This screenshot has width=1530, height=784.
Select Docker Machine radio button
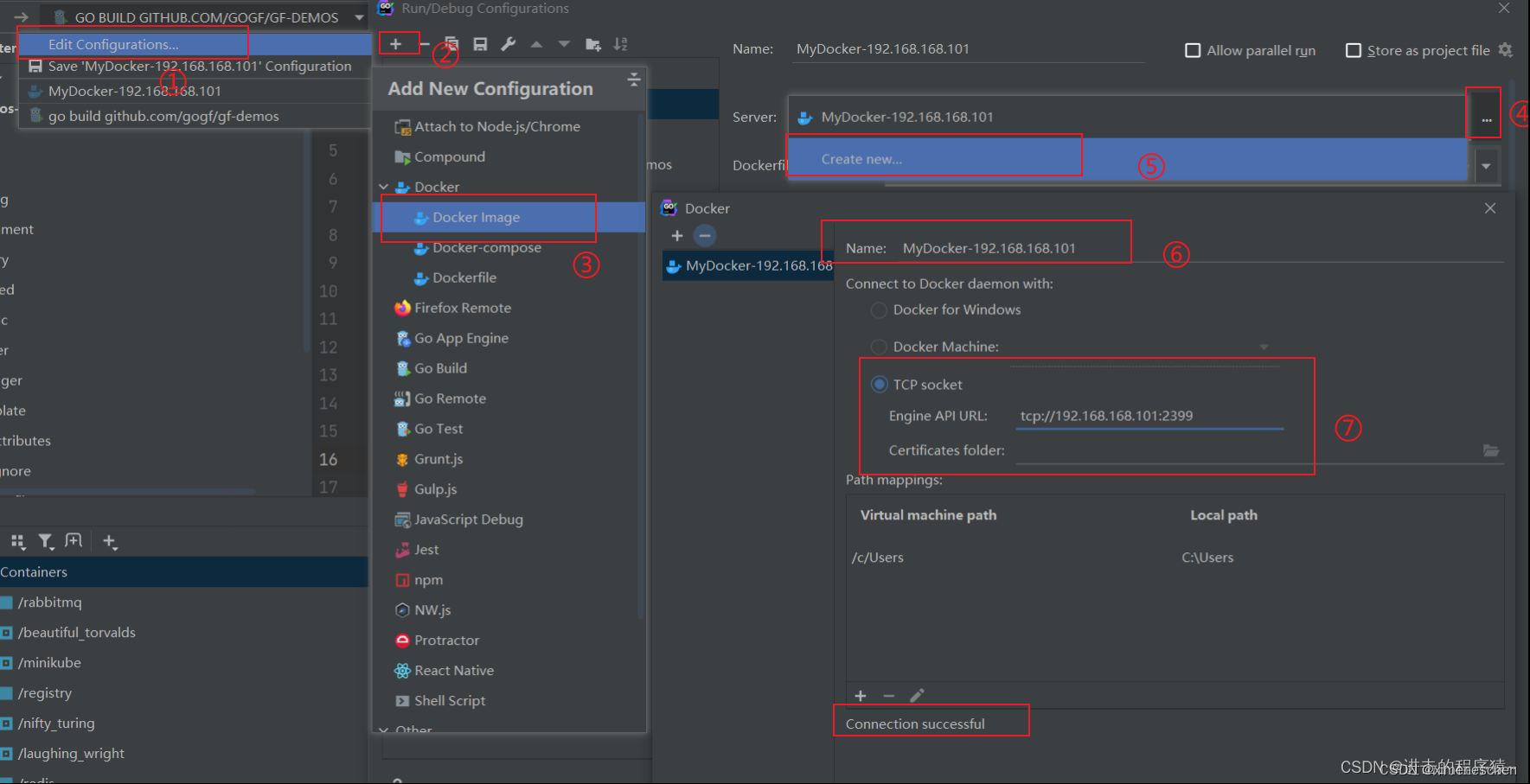(879, 347)
